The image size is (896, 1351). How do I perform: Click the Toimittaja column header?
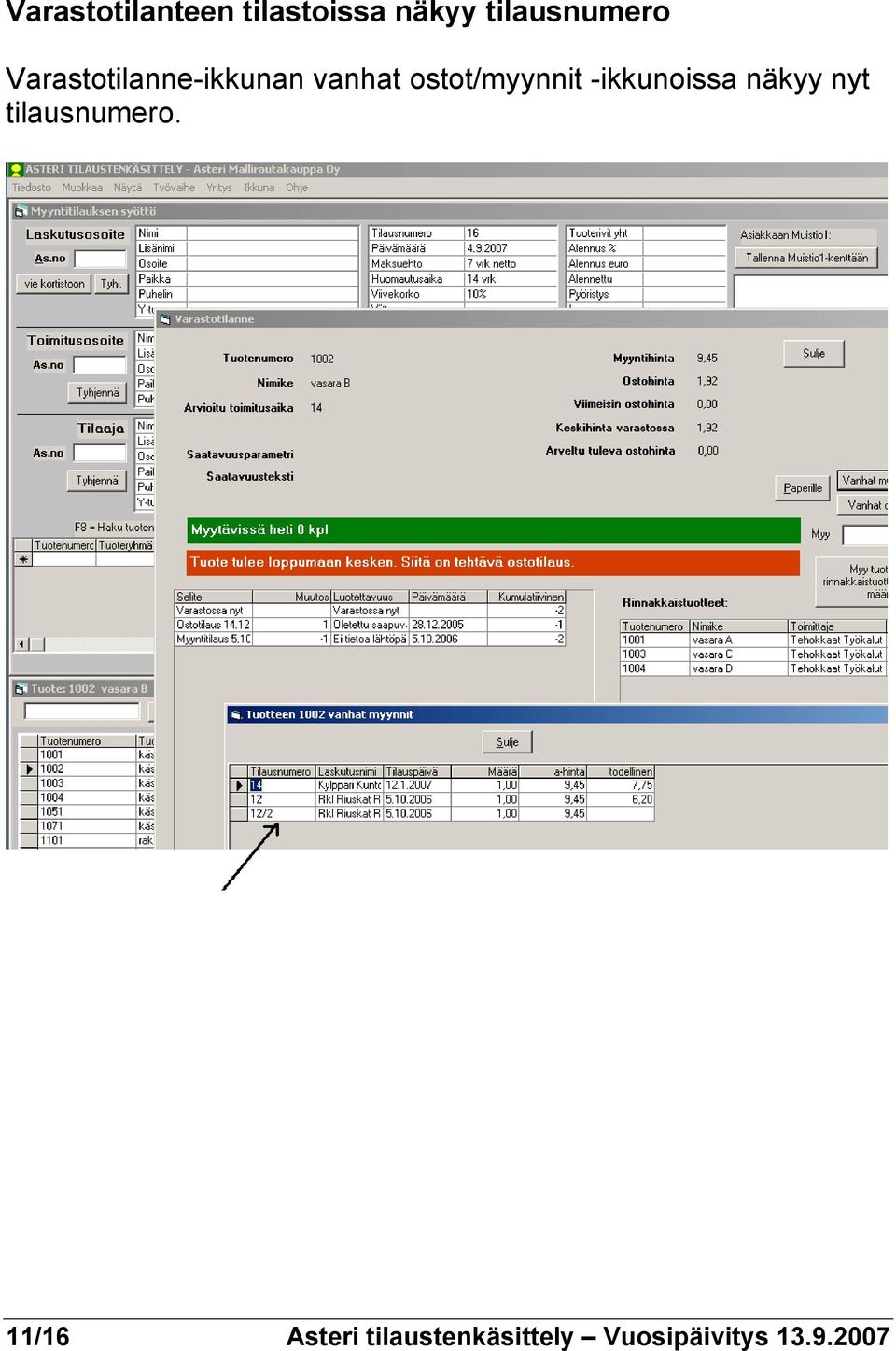pos(837,626)
